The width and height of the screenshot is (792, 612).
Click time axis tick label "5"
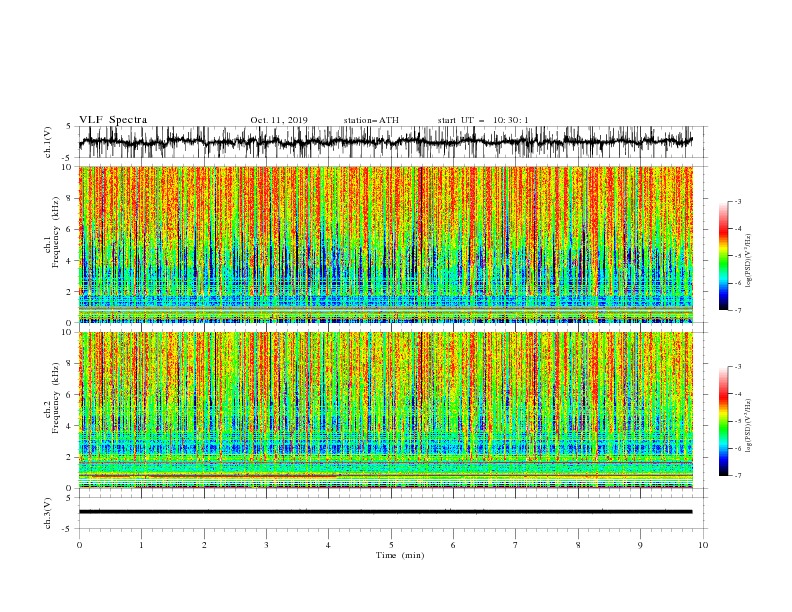pos(391,545)
